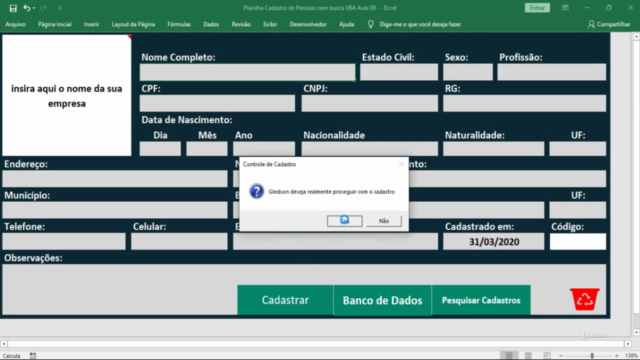The image size is (640, 360).
Task: Click the white Código field
Action: click(578, 242)
